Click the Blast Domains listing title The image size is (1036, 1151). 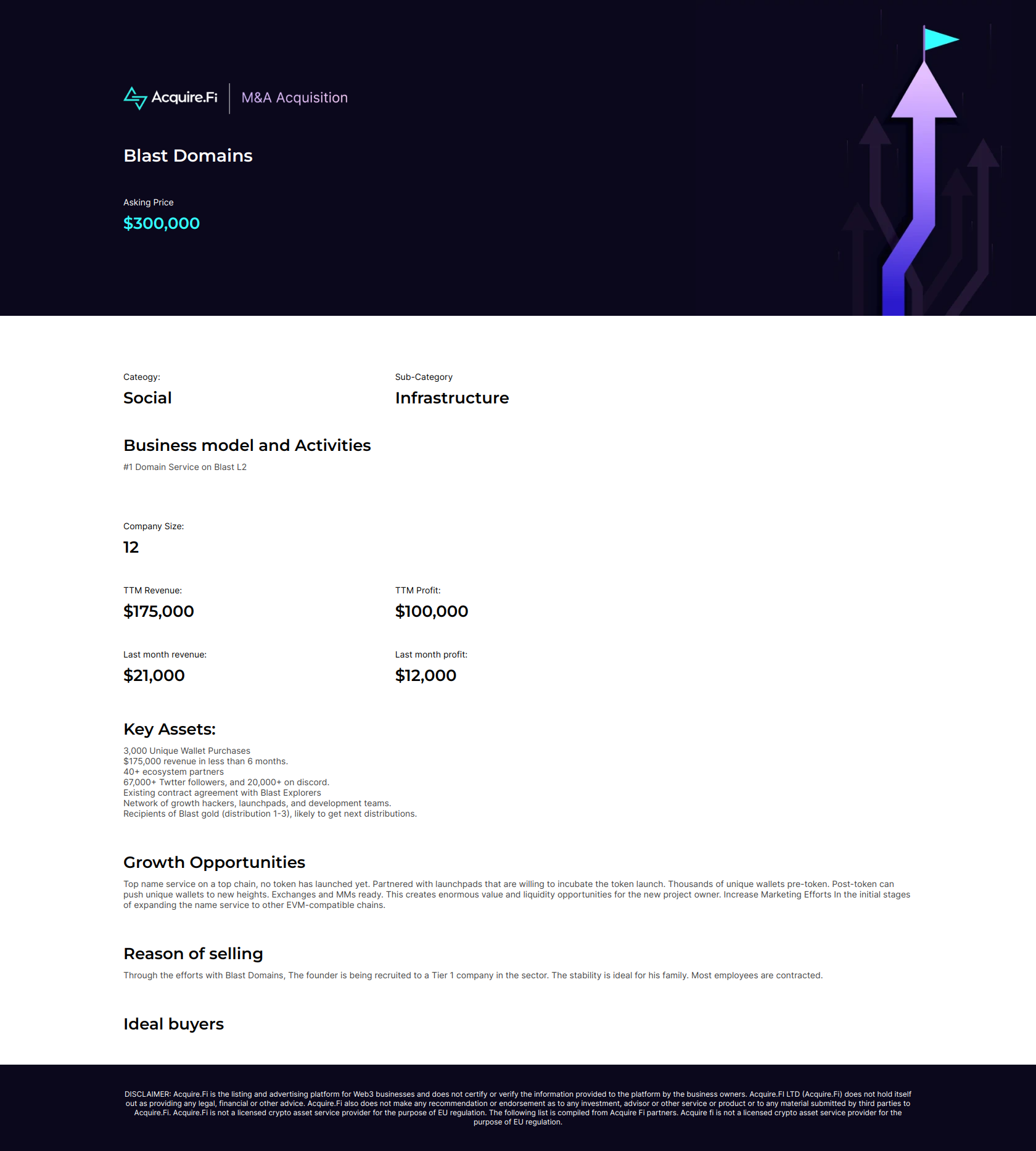[187, 155]
